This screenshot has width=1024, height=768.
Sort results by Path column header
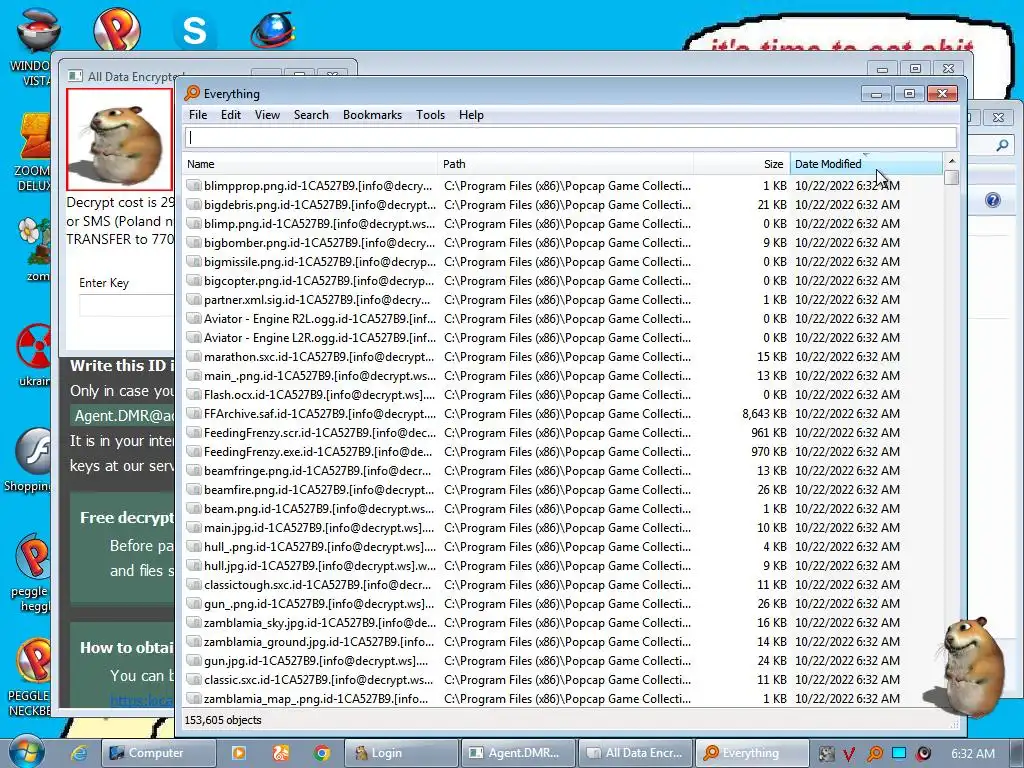click(x=566, y=164)
